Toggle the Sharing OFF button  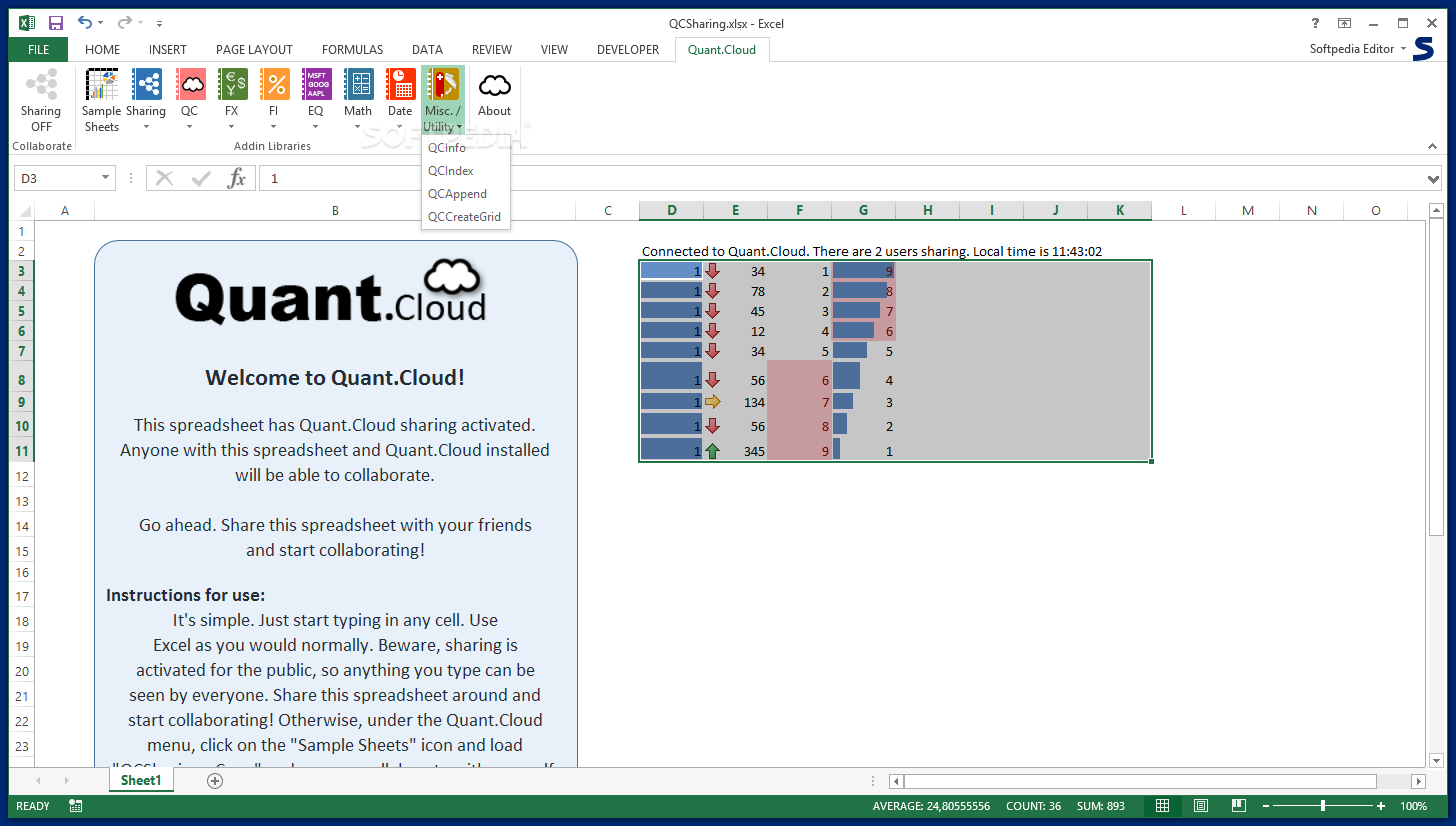(x=41, y=101)
